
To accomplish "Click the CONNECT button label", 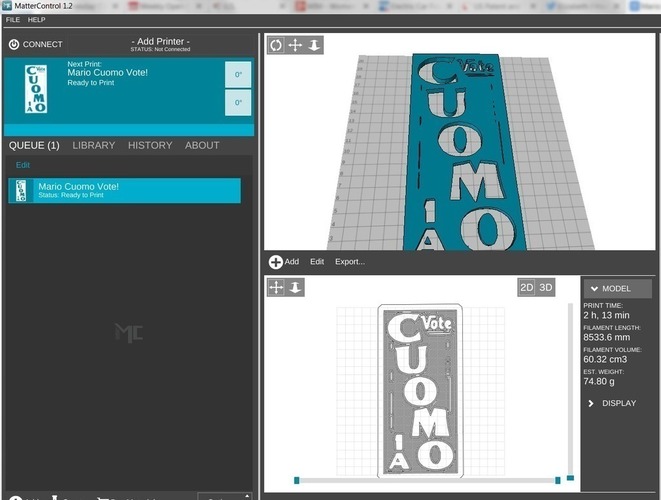I will (x=43, y=44).
